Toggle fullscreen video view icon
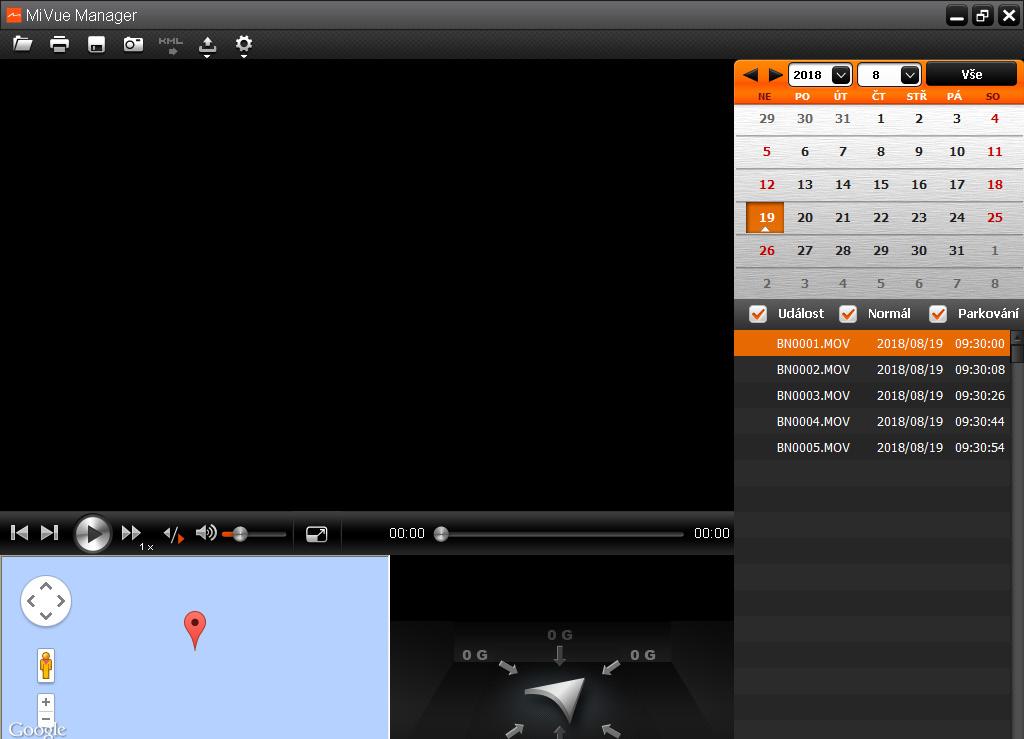This screenshot has height=739, width=1024. [x=317, y=534]
